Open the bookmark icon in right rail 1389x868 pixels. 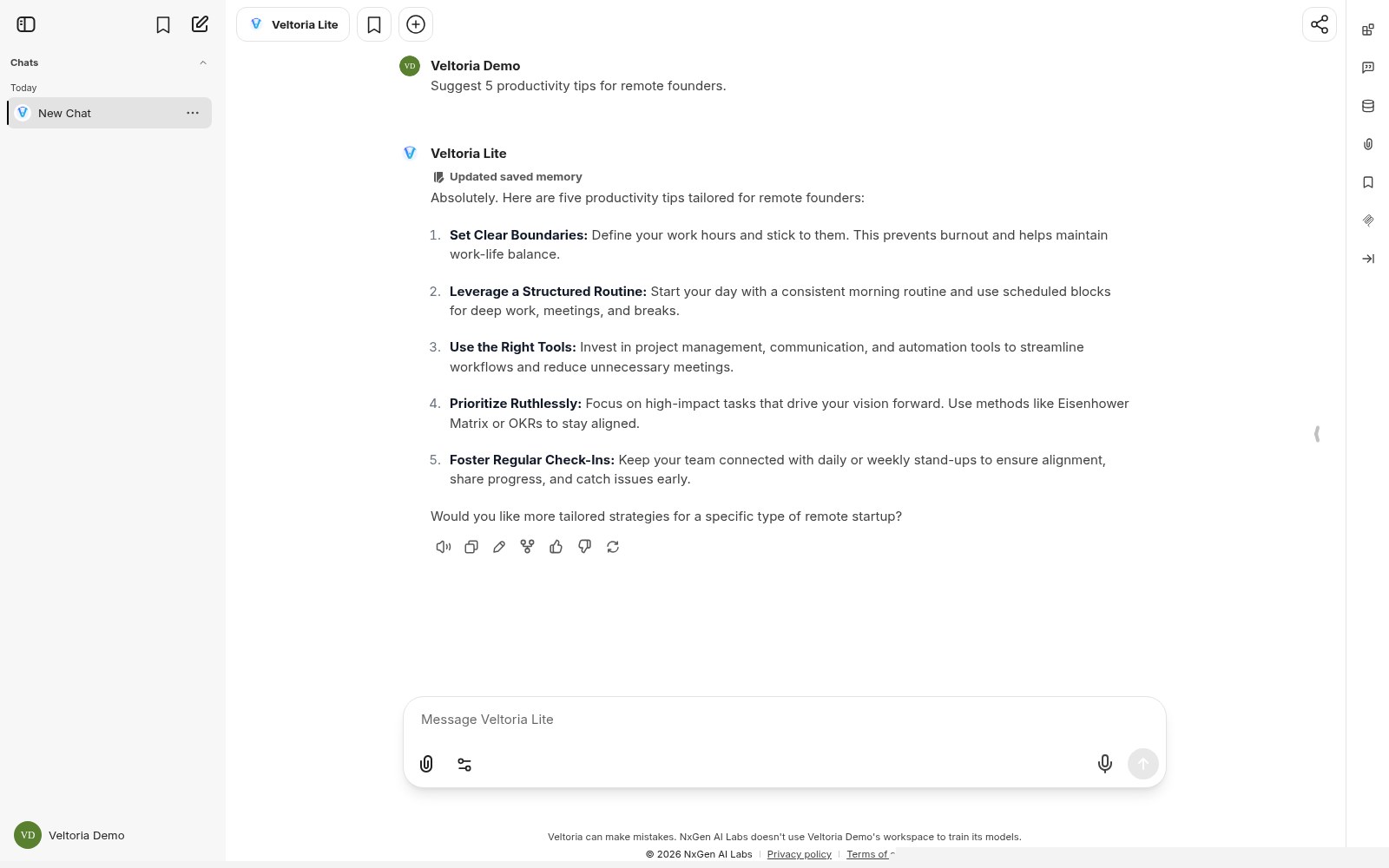[x=1368, y=182]
